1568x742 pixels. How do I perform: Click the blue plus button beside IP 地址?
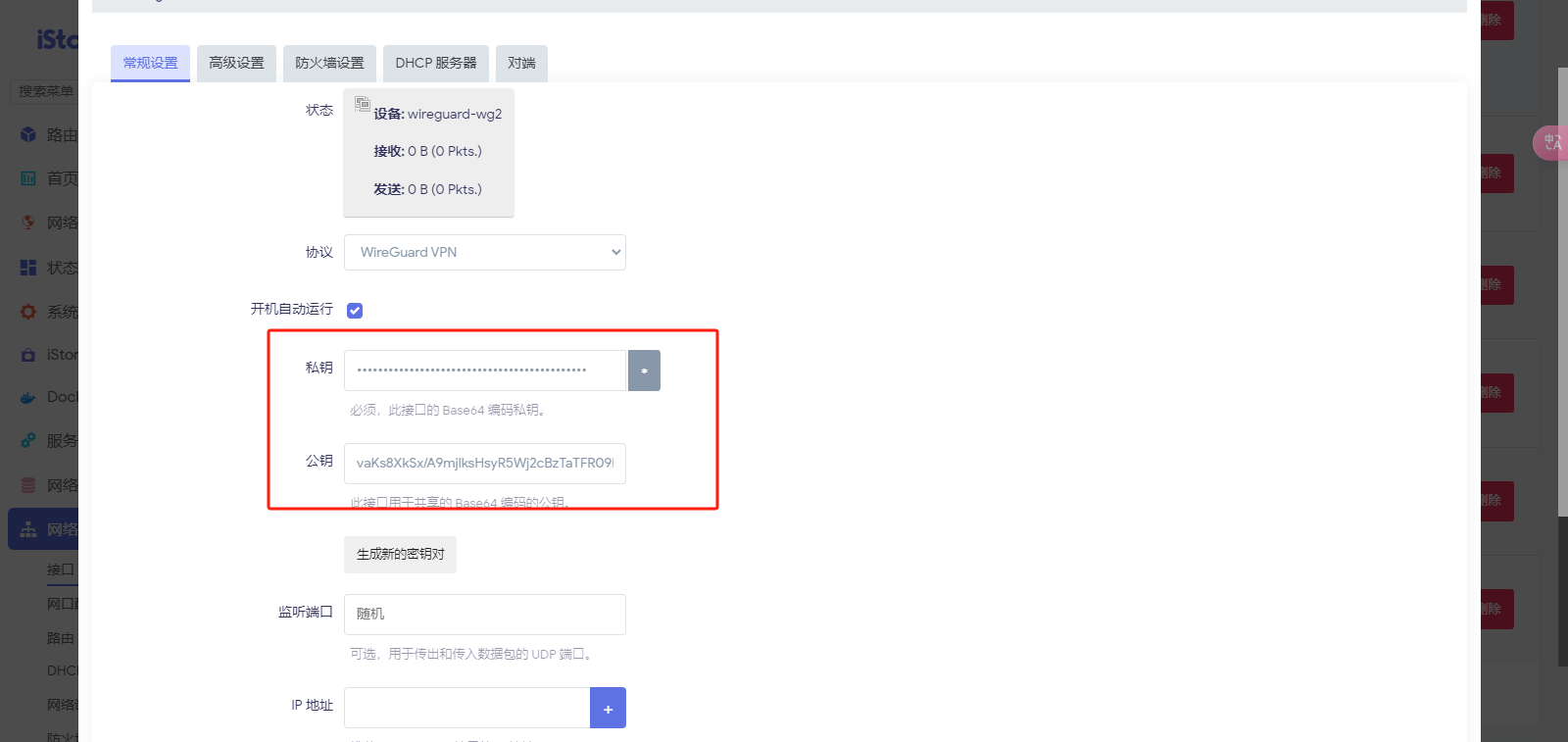[x=608, y=708]
